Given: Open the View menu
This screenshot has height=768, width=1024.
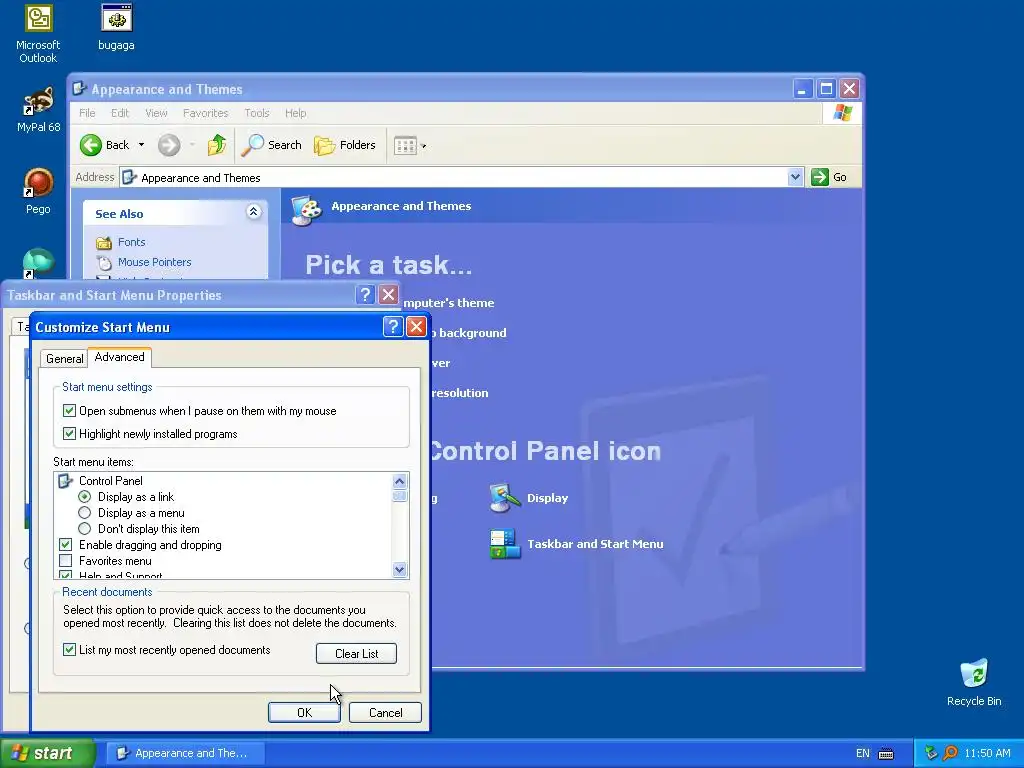Looking at the screenshot, I should pyautogui.click(x=156, y=113).
